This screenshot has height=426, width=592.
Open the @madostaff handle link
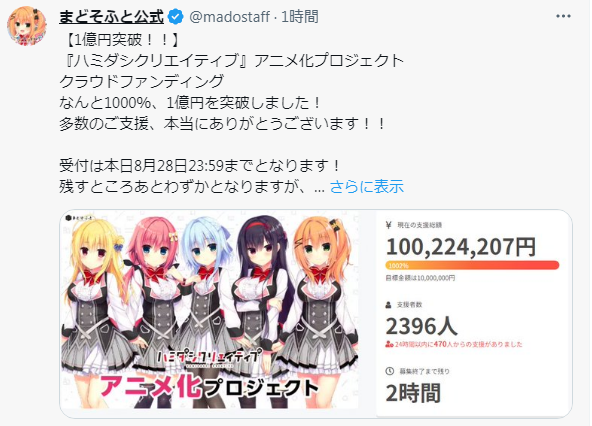pyautogui.click(x=229, y=17)
